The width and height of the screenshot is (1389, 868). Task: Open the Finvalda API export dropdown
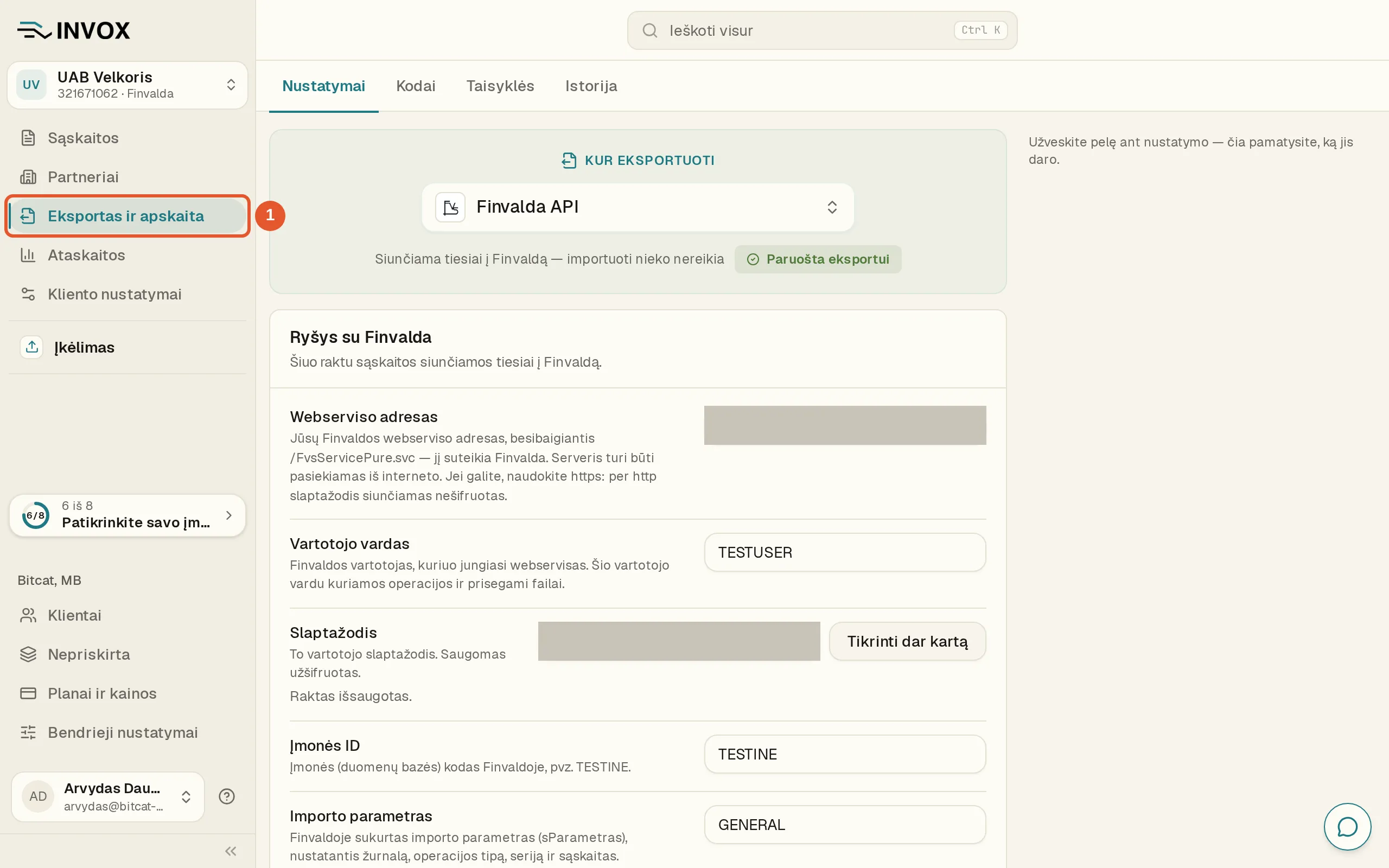click(x=638, y=207)
